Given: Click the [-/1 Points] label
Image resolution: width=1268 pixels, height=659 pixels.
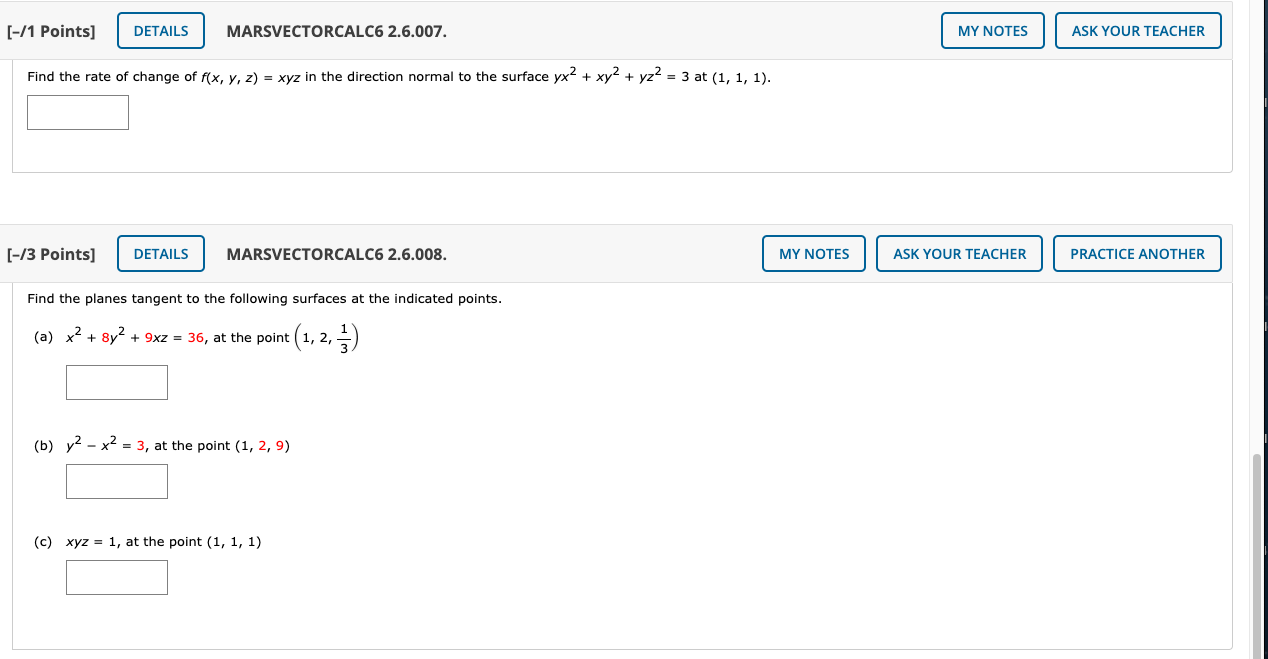Looking at the screenshot, I should pos(51,31).
